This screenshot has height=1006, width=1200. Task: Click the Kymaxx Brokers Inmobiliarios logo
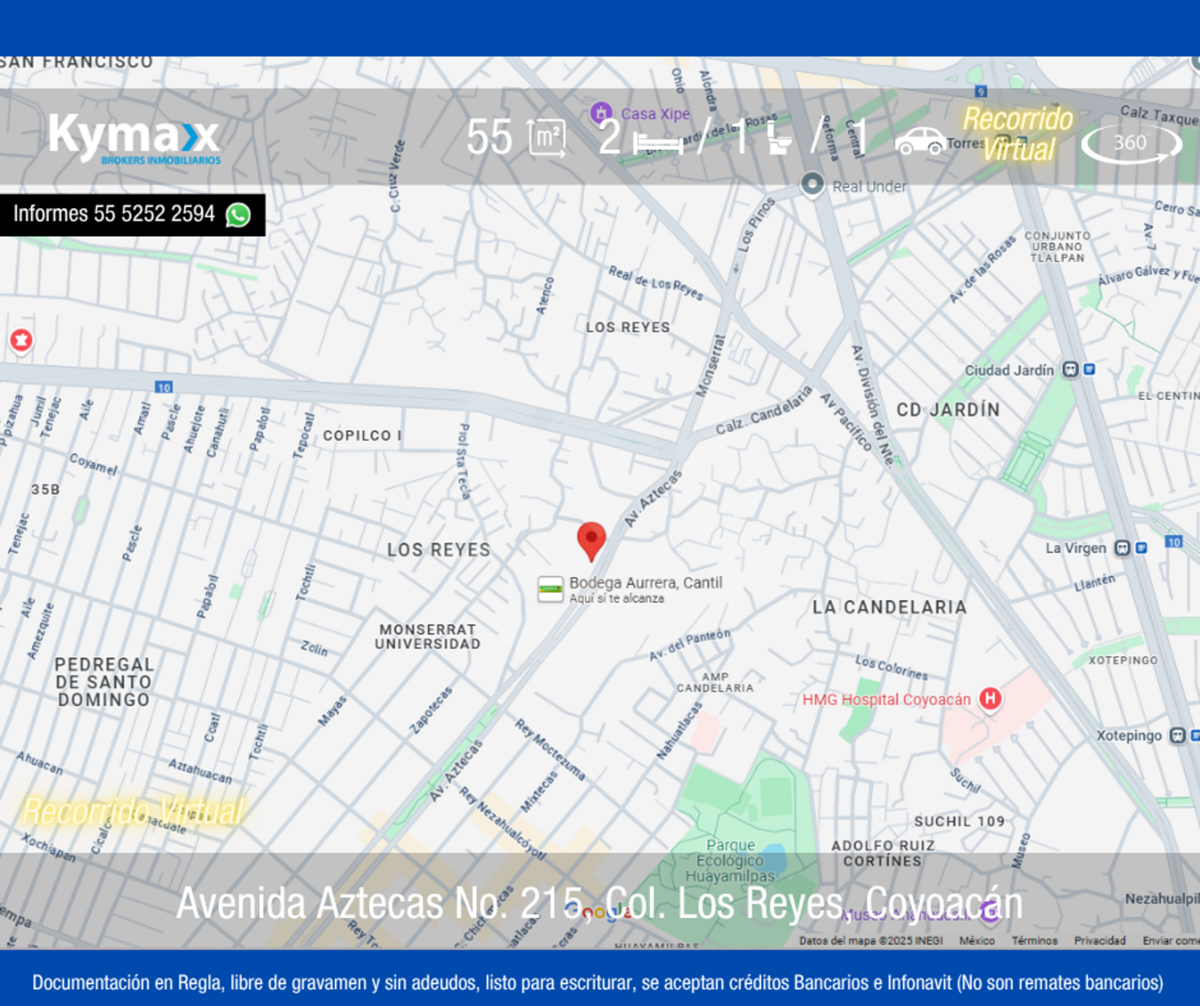[135, 139]
